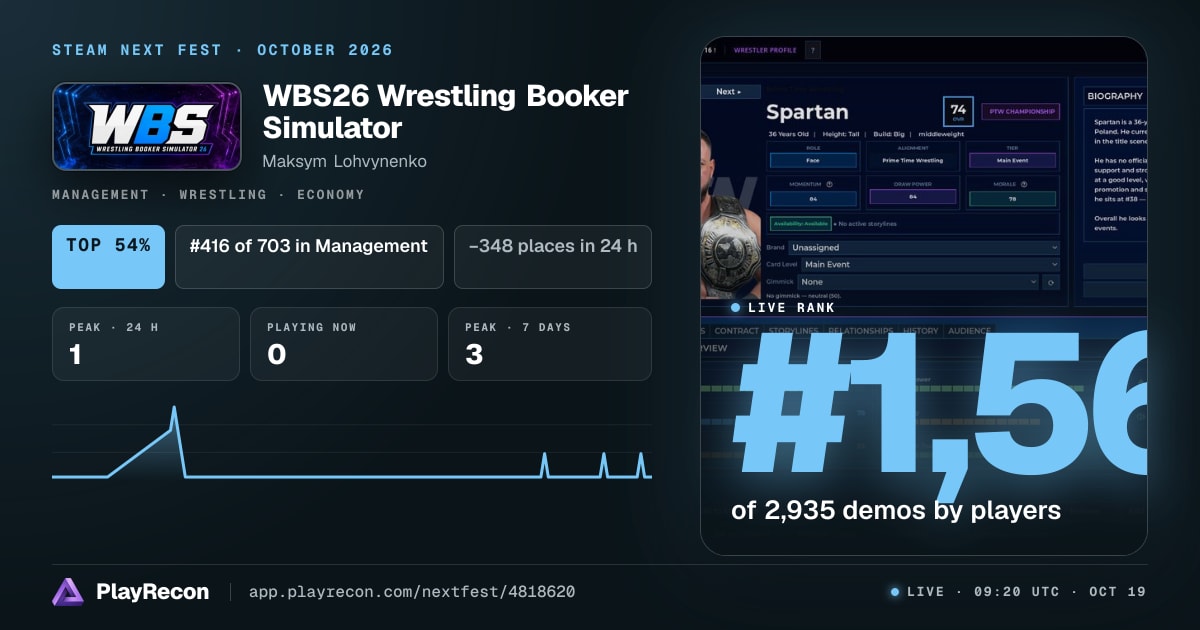The image size is (1200, 630).
Task: Click the 74 OVR rating box
Action: (958, 111)
